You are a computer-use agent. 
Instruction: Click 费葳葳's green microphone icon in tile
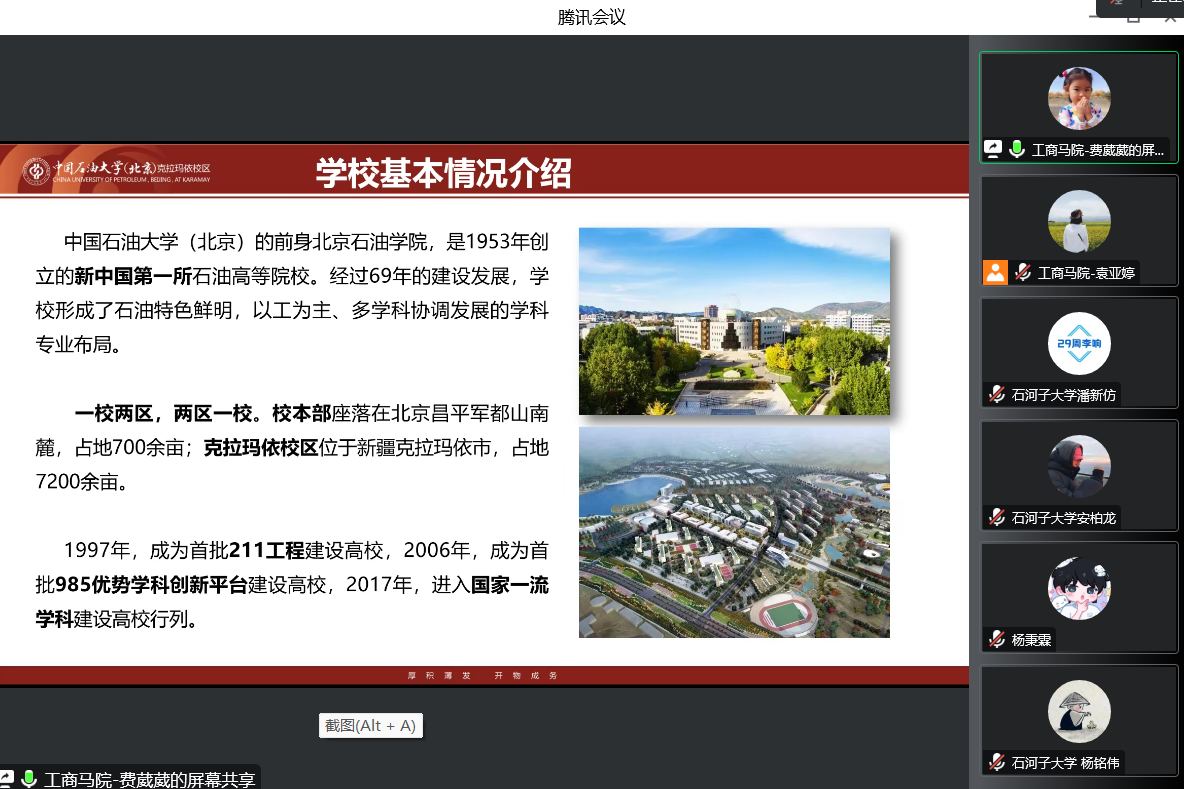(1017, 149)
